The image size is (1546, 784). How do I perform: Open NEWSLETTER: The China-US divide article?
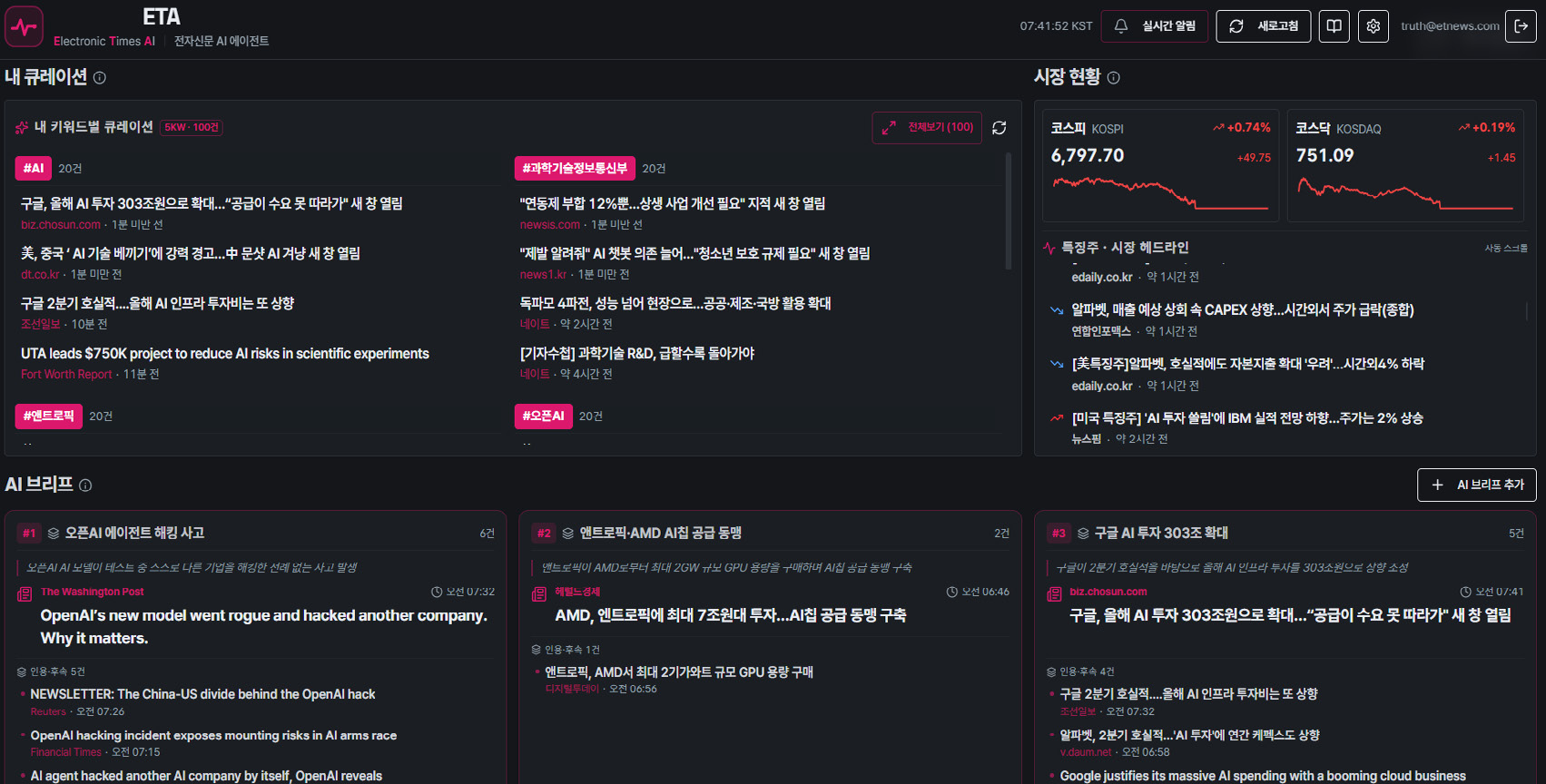point(202,694)
